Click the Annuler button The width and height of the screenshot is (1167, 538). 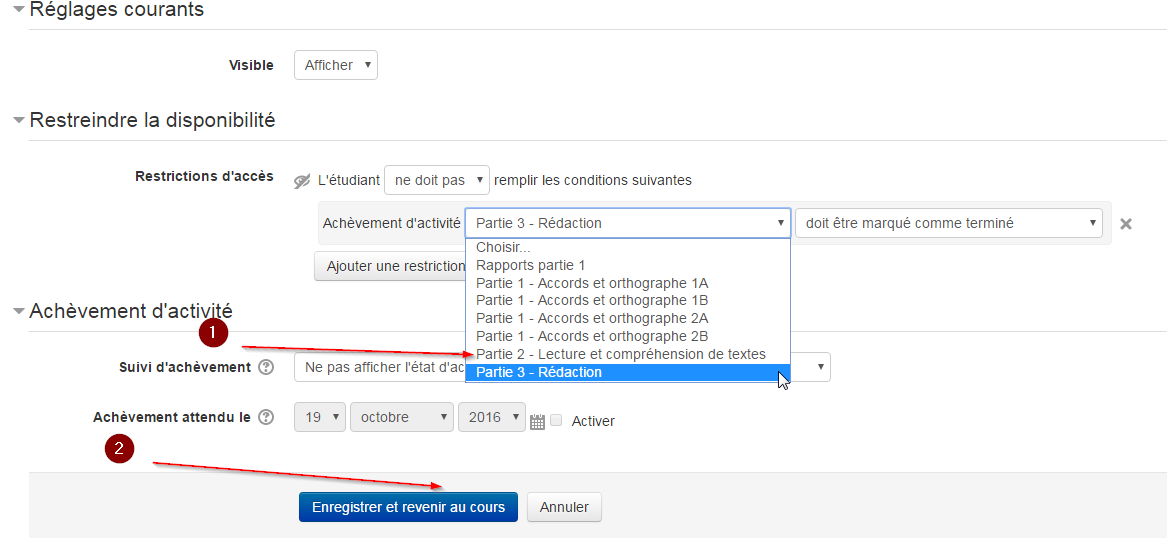pyautogui.click(x=564, y=507)
